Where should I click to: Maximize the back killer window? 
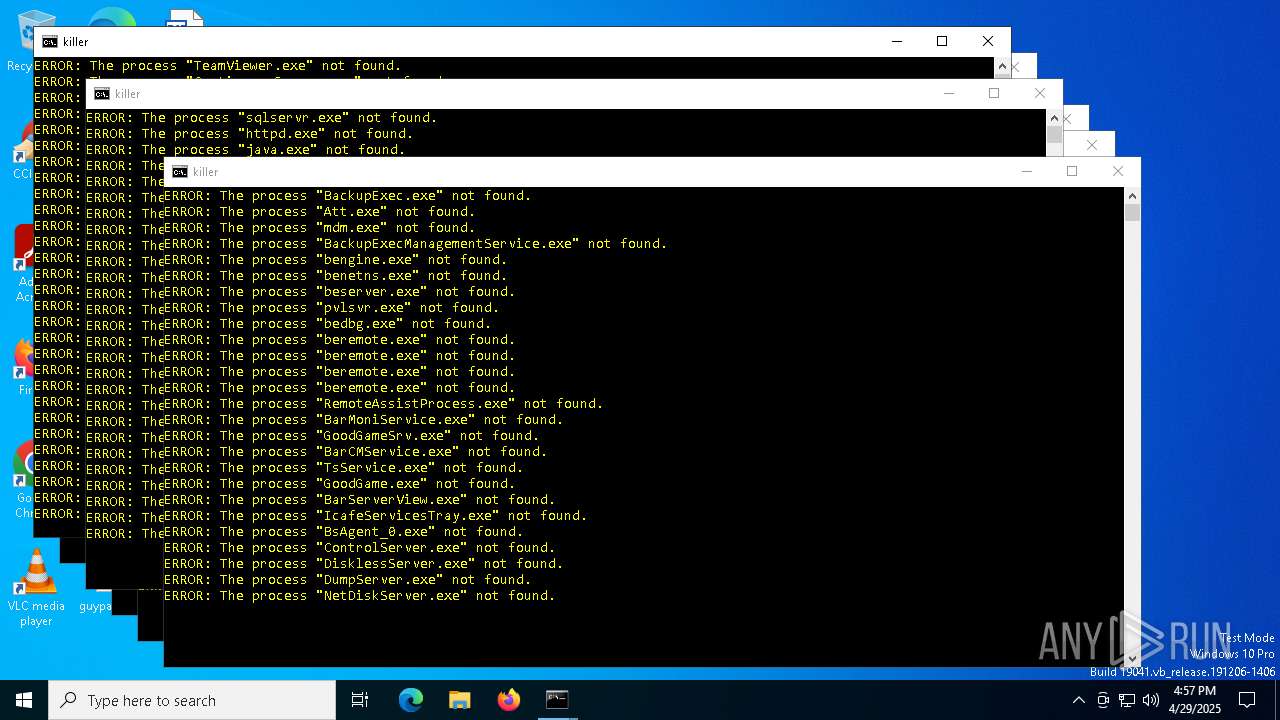click(942, 42)
